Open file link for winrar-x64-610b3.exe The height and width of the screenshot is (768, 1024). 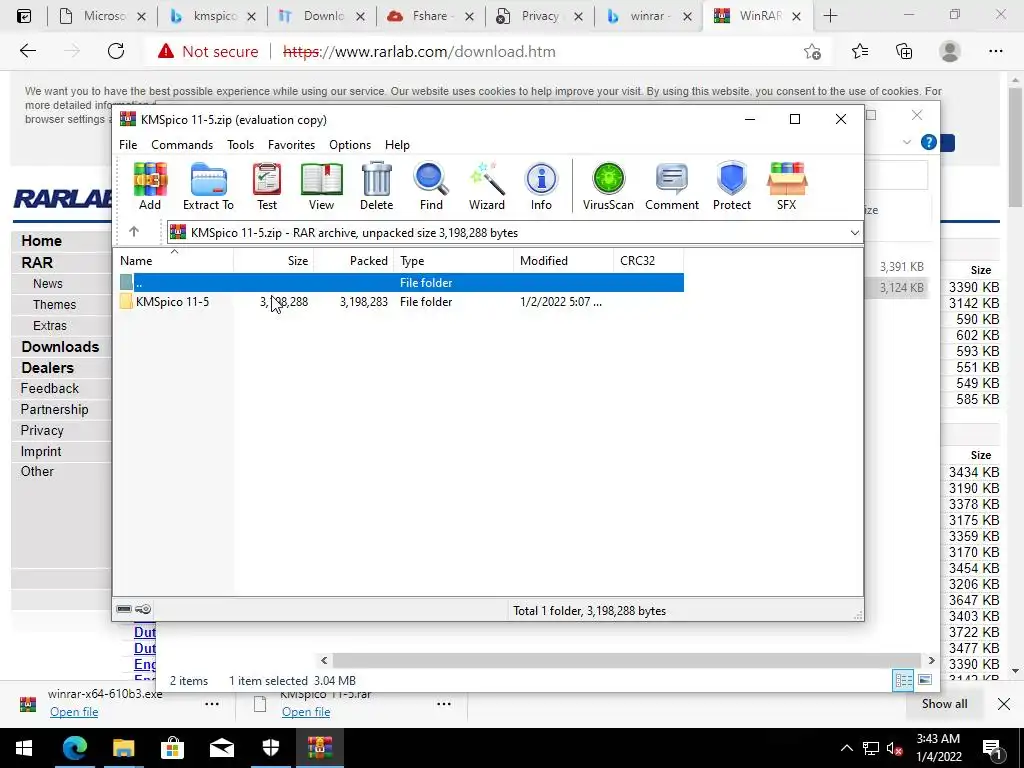(x=74, y=712)
